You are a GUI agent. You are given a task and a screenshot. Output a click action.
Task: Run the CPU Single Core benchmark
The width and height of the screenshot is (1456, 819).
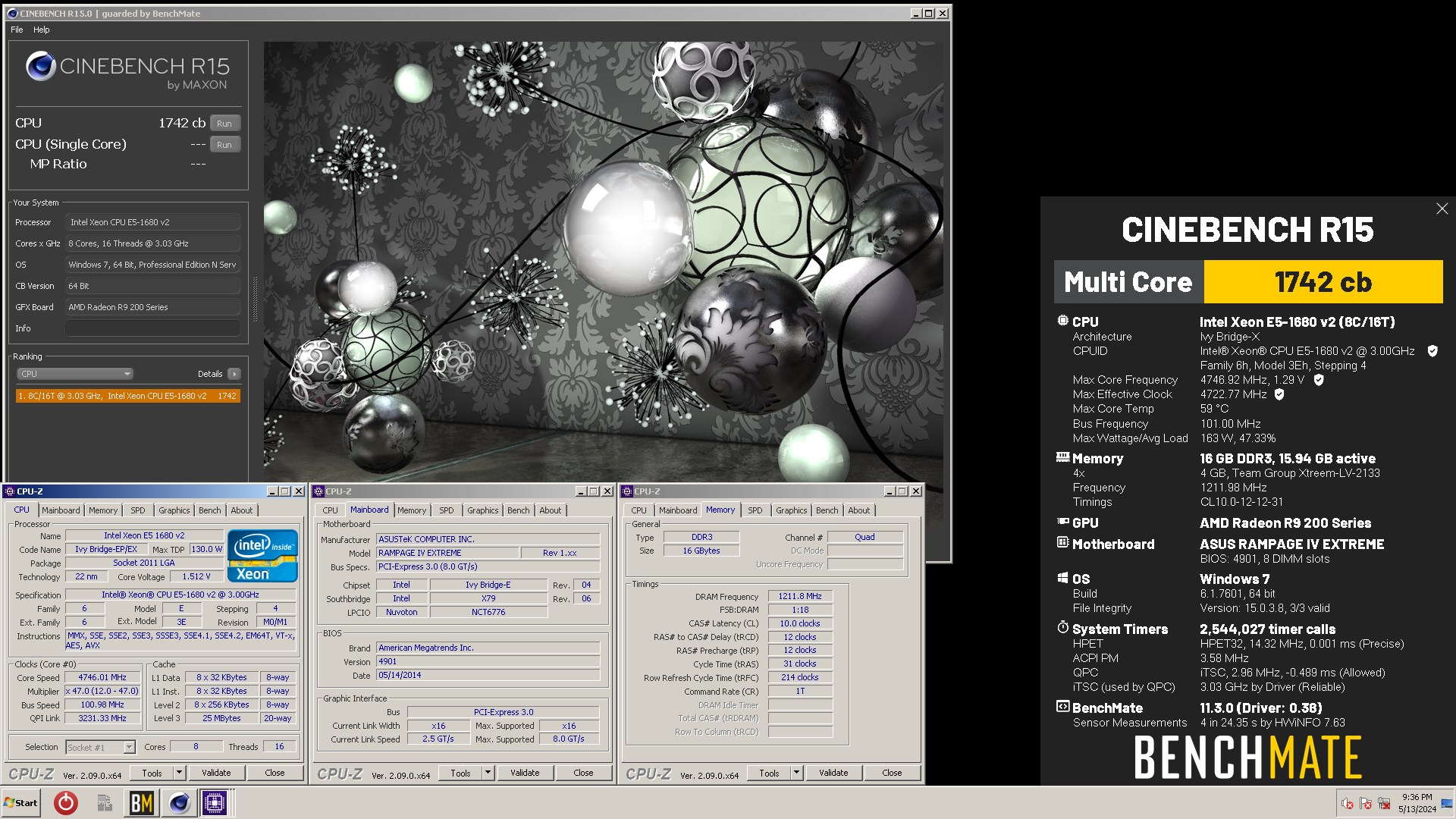pos(224,145)
